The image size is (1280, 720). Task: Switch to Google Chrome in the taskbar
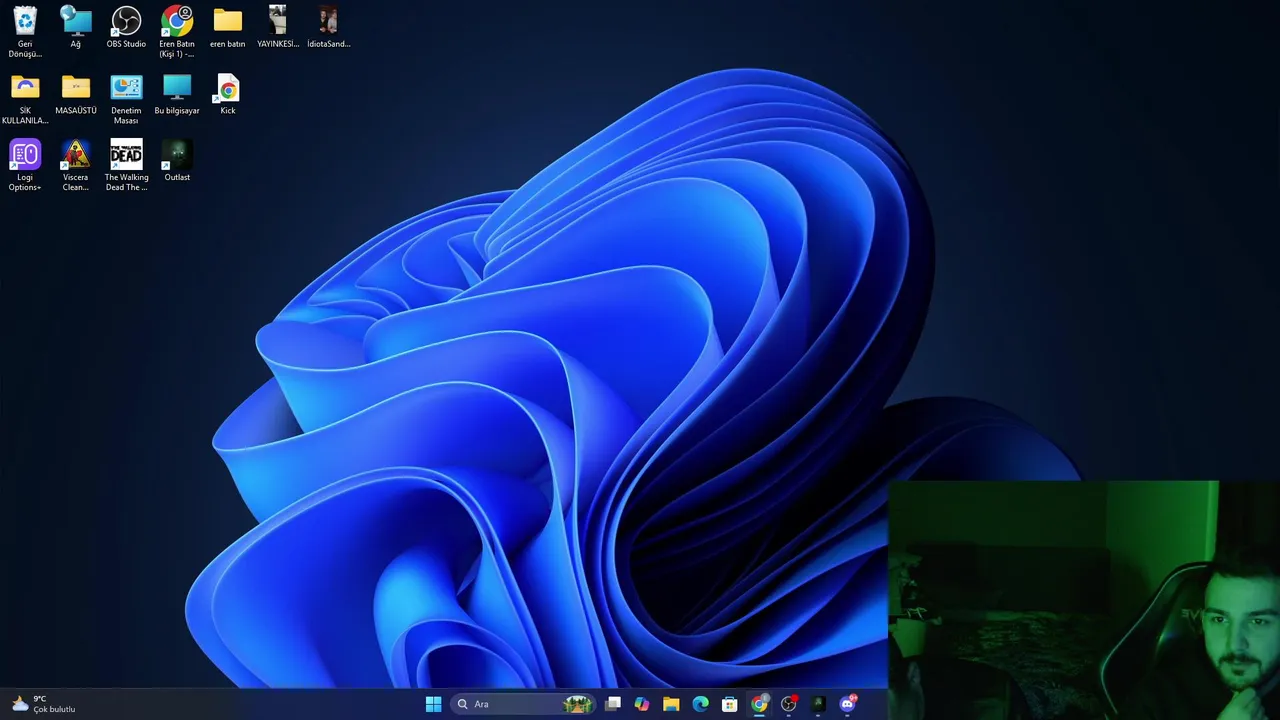[x=759, y=704]
